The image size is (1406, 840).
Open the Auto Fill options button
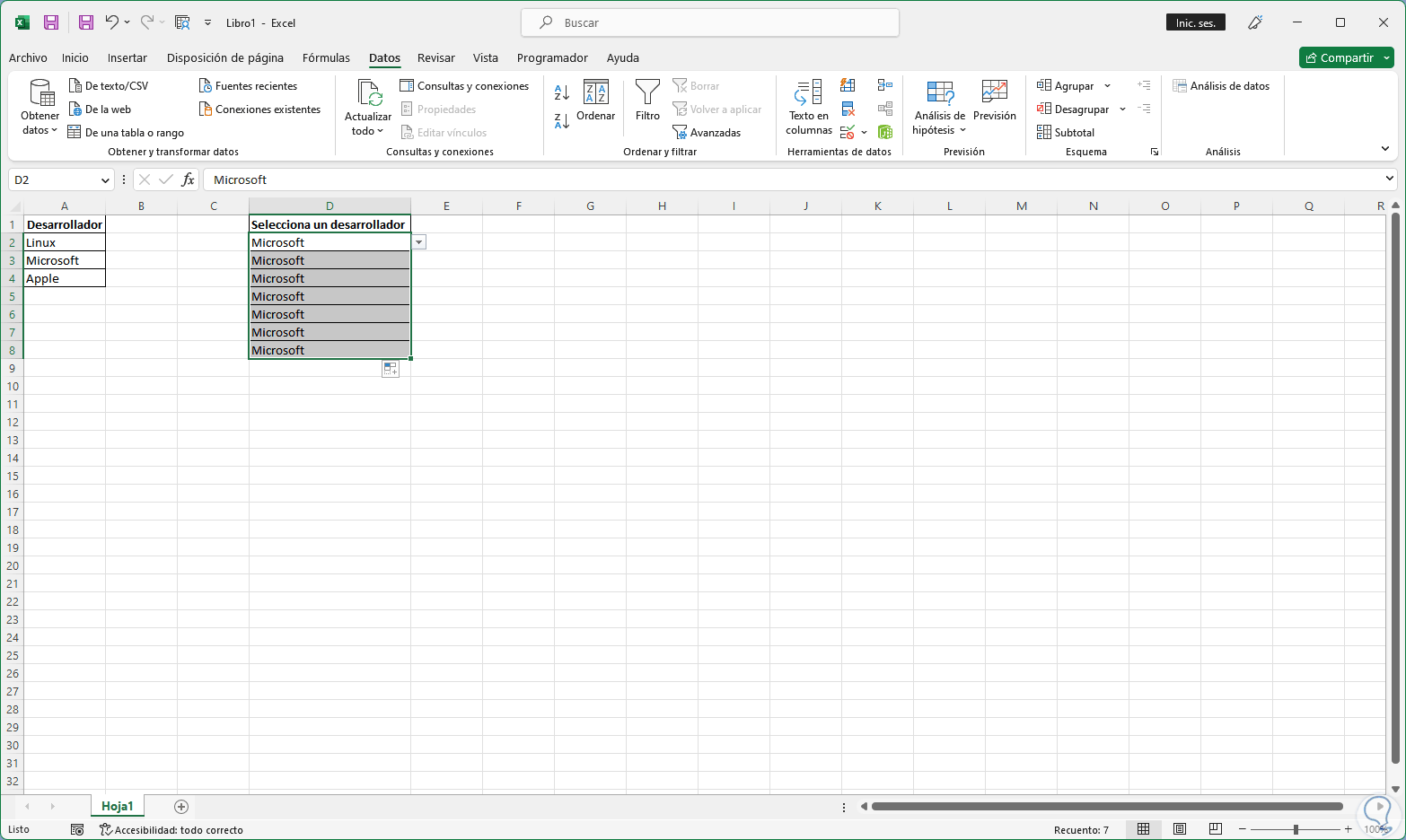pyautogui.click(x=391, y=368)
